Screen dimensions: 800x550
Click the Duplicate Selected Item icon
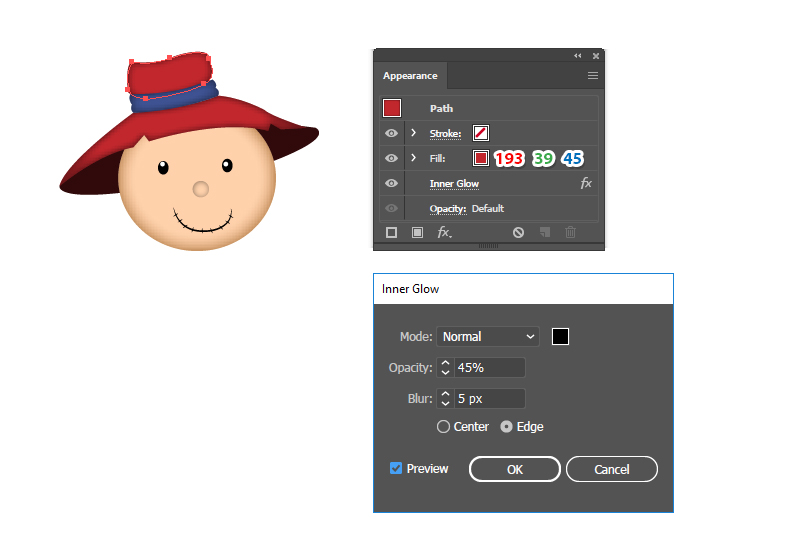[545, 232]
